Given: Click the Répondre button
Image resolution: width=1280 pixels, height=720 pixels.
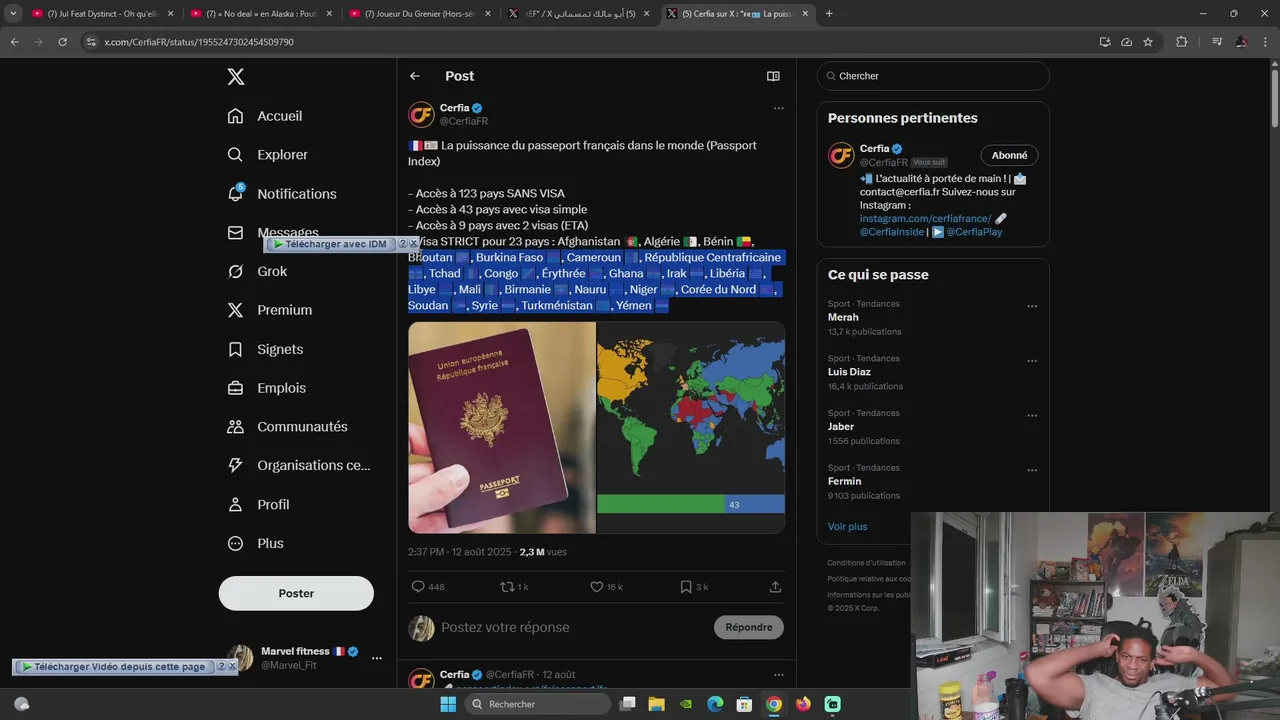Looking at the screenshot, I should click(749, 627).
